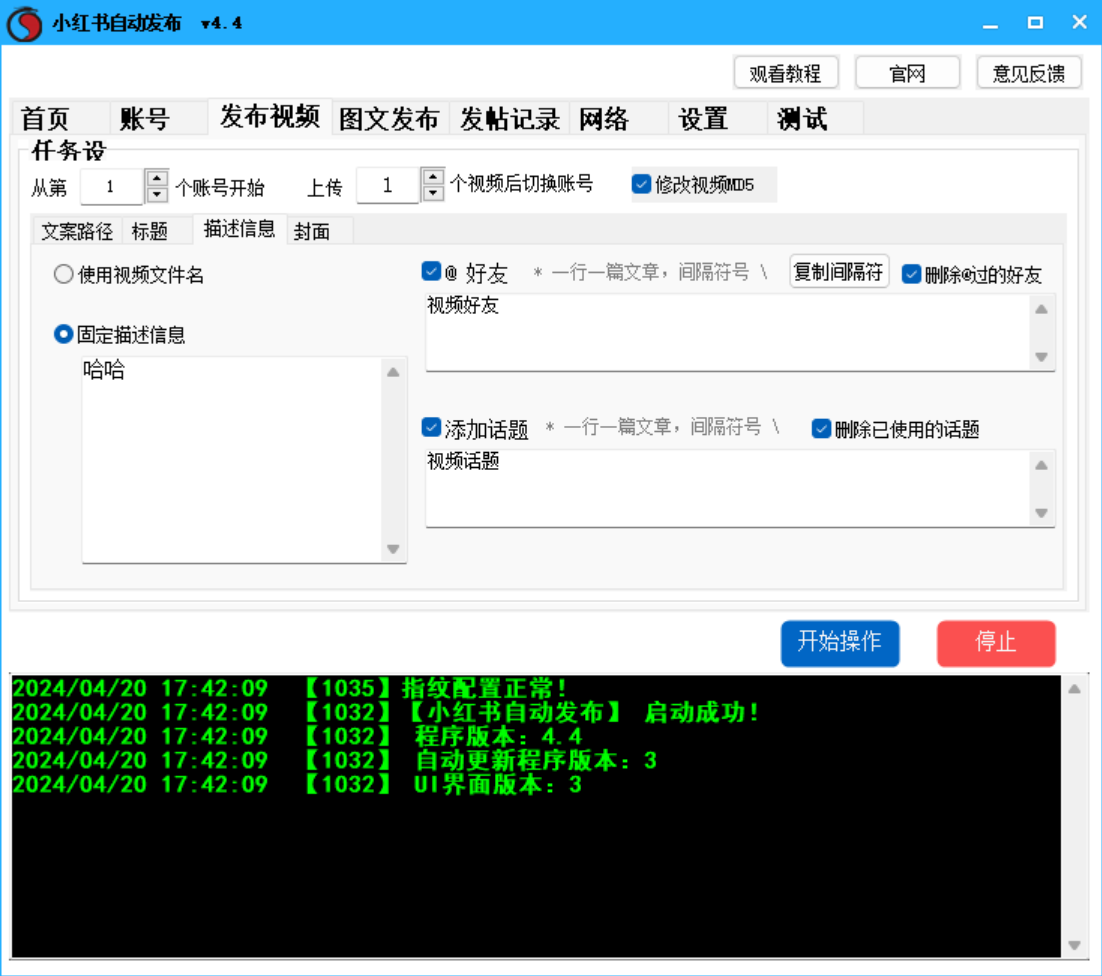Click down arrow of topics box scrollbar
Image resolution: width=1102 pixels, height=976 pixels.
pyautogui.click(x=1042, y=513)
